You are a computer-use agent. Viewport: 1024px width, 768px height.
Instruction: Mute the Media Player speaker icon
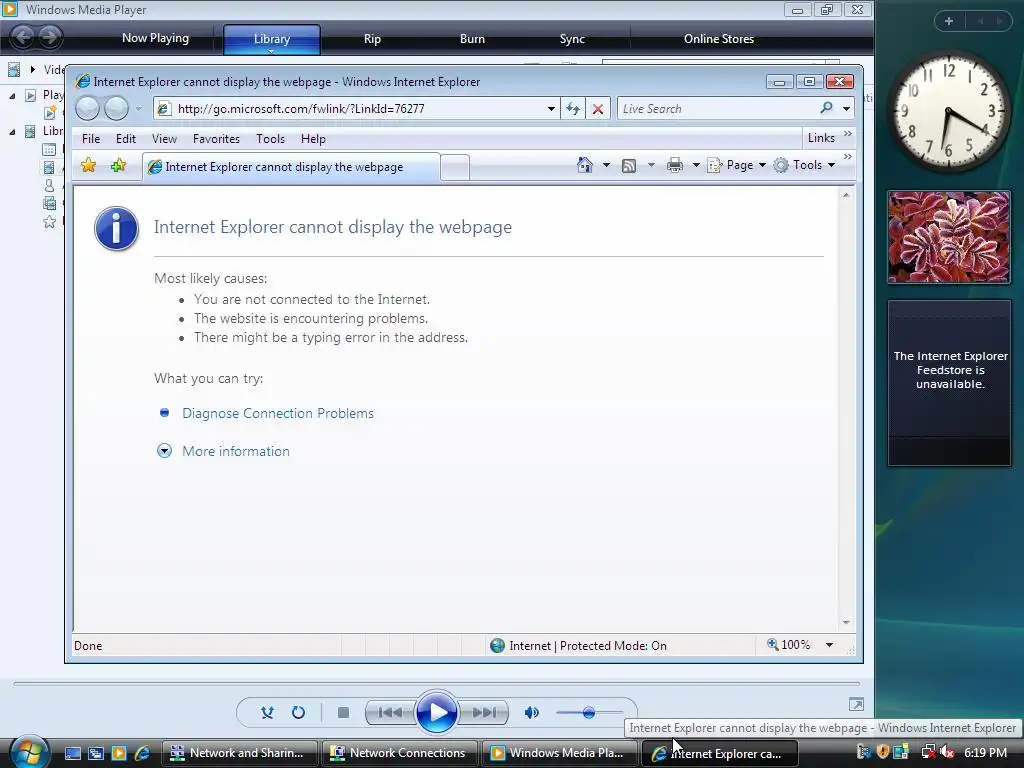pos(532,712)
